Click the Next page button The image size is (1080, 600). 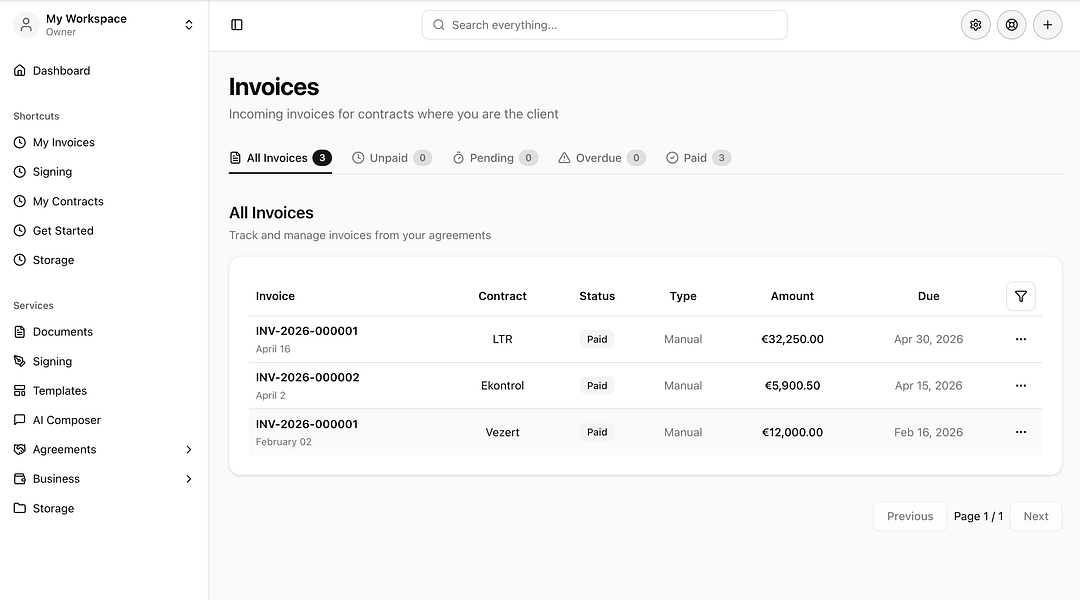click(x=1035, y=516)
